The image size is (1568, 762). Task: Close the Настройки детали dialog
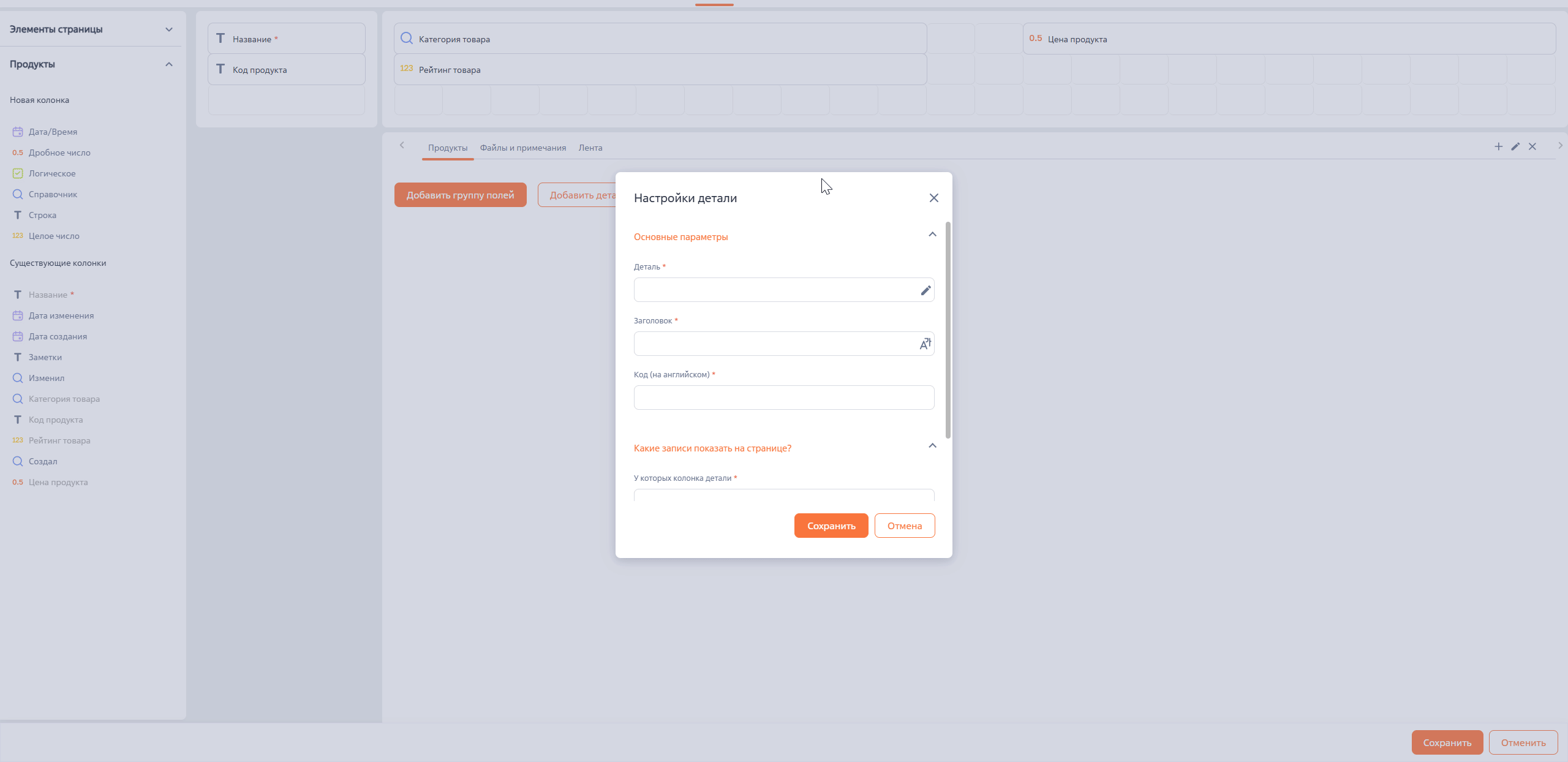[933, 198]
